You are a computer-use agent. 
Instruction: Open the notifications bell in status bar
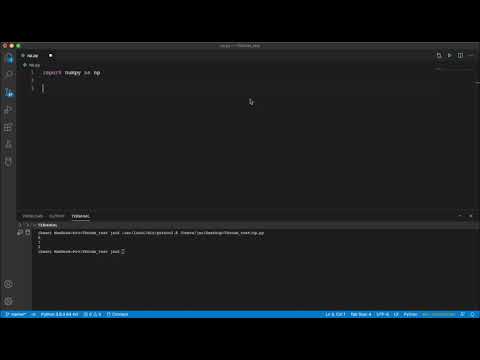tap(473, 314)
